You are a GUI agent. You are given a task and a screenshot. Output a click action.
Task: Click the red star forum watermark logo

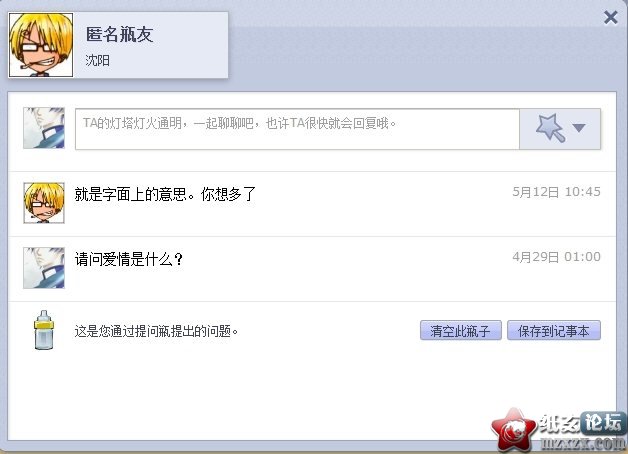pos(514,430)
